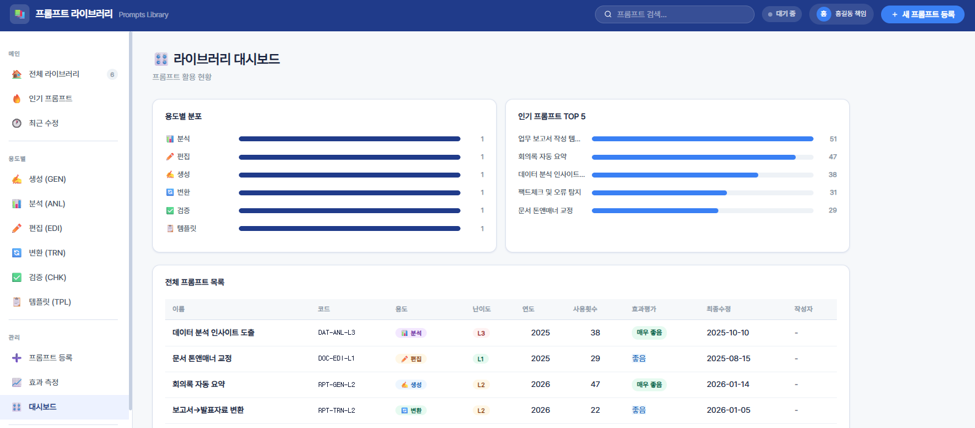
Task: Click the 최종수정 column header
Action: tap(719, 309)
